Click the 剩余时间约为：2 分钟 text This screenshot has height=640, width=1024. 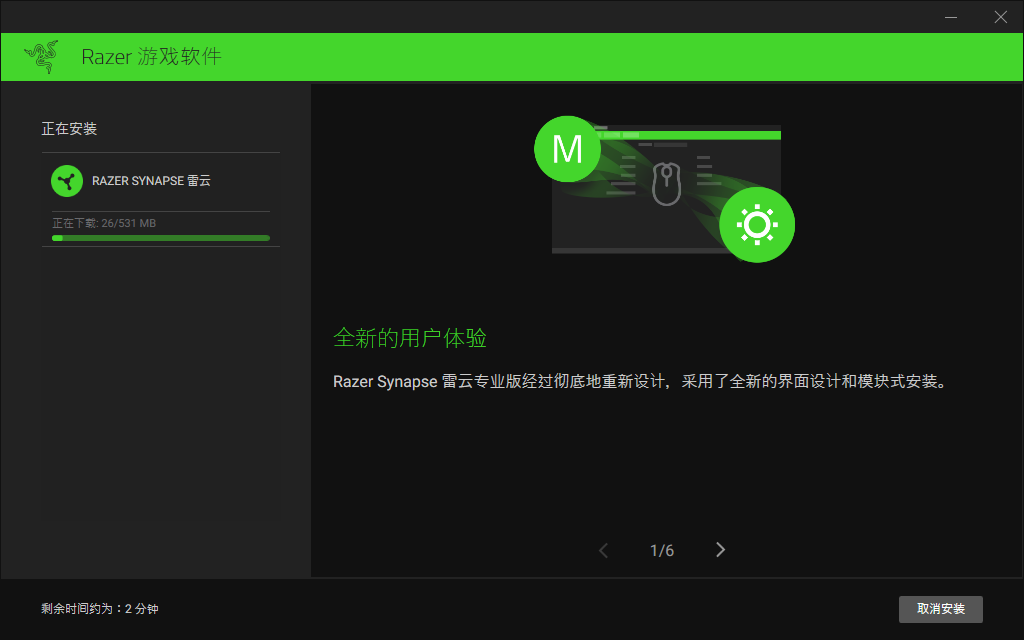100,609
